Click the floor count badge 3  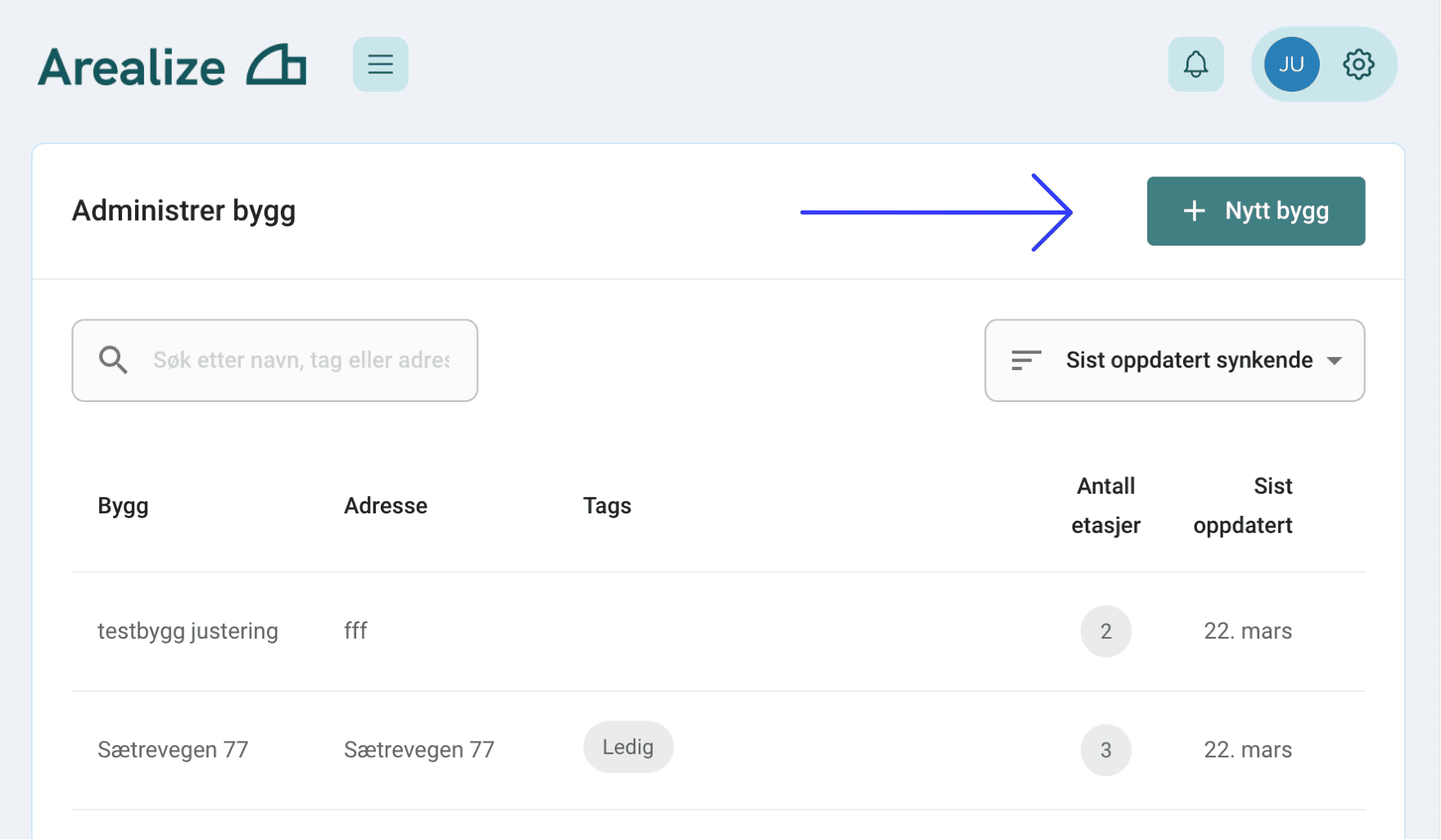(x=1105, y=750)
